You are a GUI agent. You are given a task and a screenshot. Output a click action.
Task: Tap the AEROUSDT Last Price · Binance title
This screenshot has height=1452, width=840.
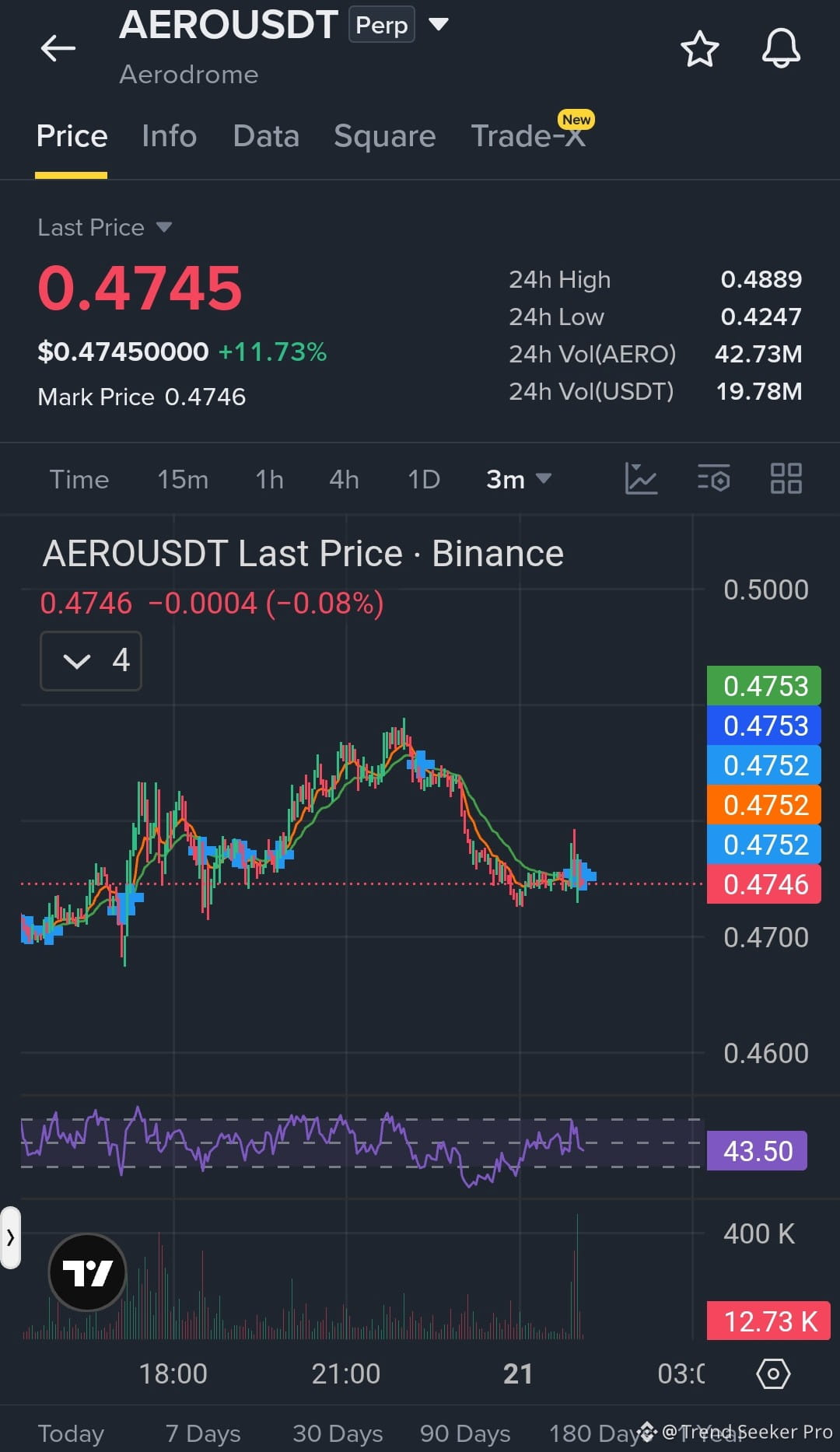[303, 554]
